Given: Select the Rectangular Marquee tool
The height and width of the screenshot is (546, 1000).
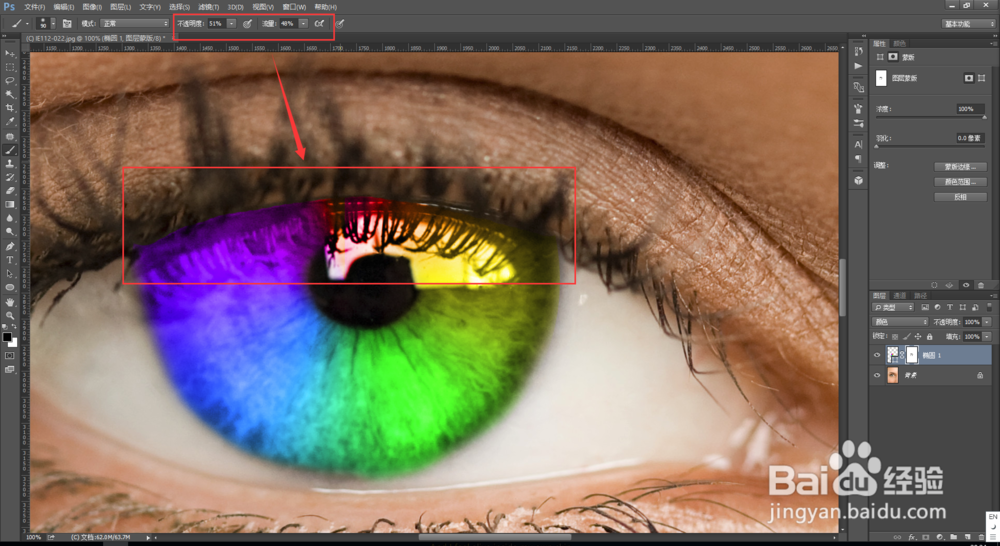Looking at the screenshot, I should (10, 67).
